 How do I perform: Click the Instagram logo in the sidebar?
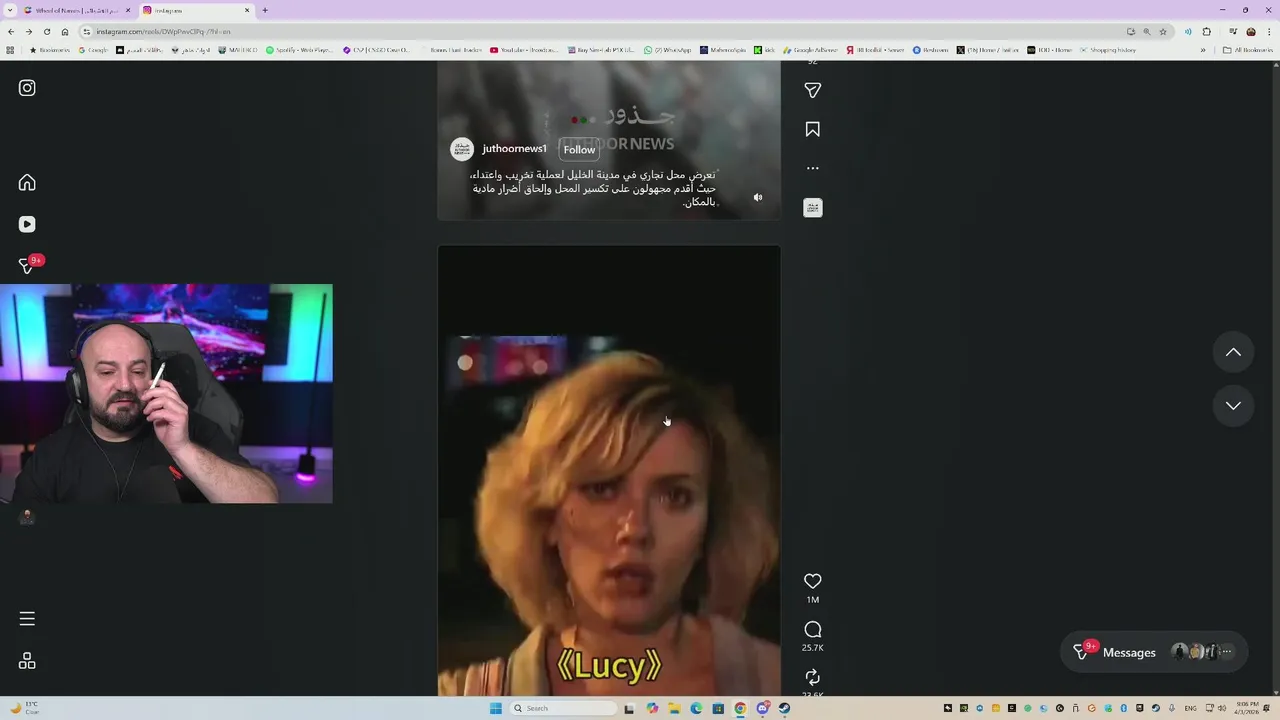tap(27, 88)
